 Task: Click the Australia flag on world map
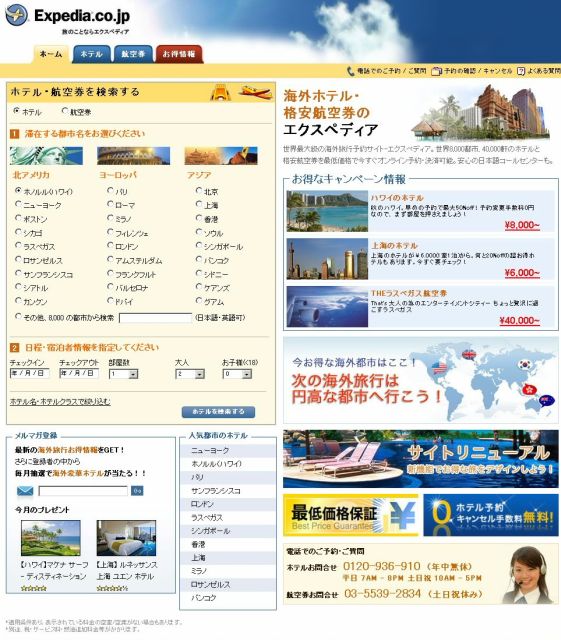coord(547,400)
